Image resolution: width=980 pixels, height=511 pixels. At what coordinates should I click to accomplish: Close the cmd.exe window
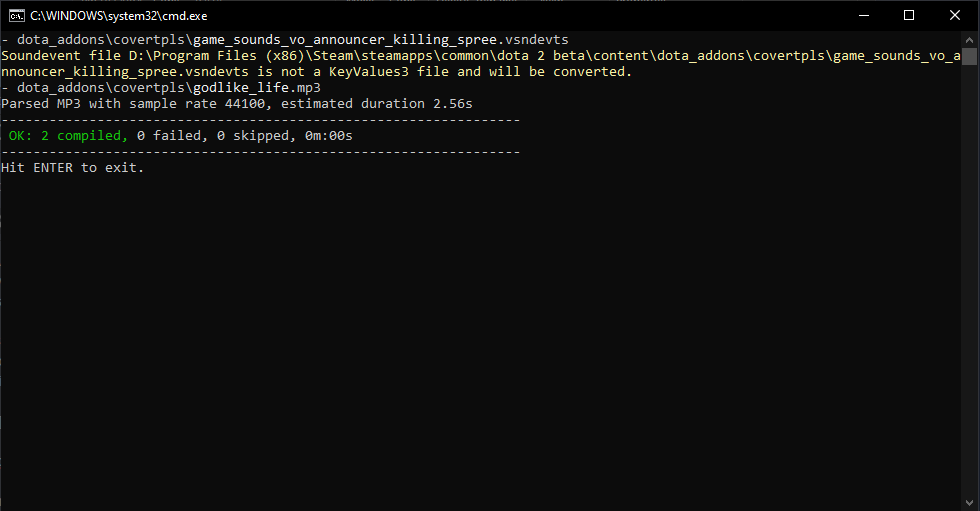[955, 15]
